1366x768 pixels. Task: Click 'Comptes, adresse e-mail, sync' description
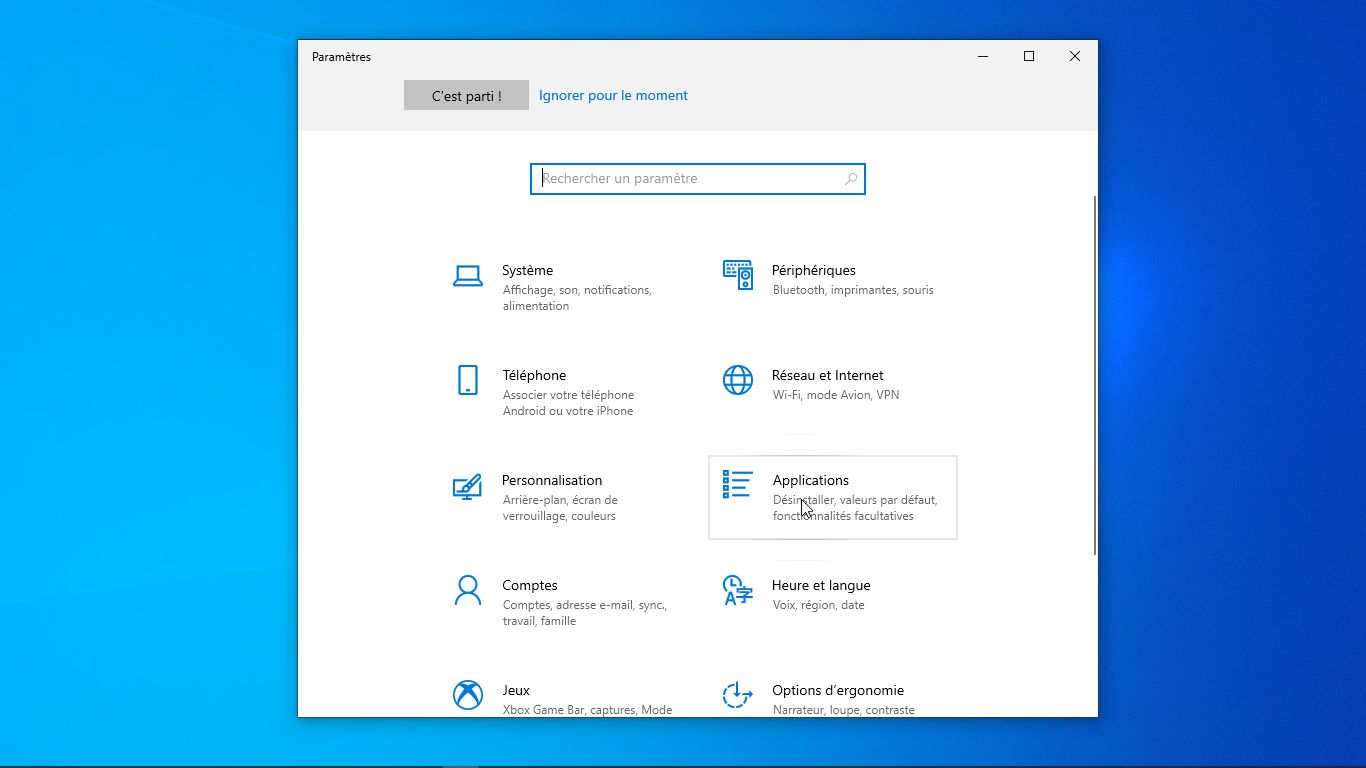(x=584, y=605)
